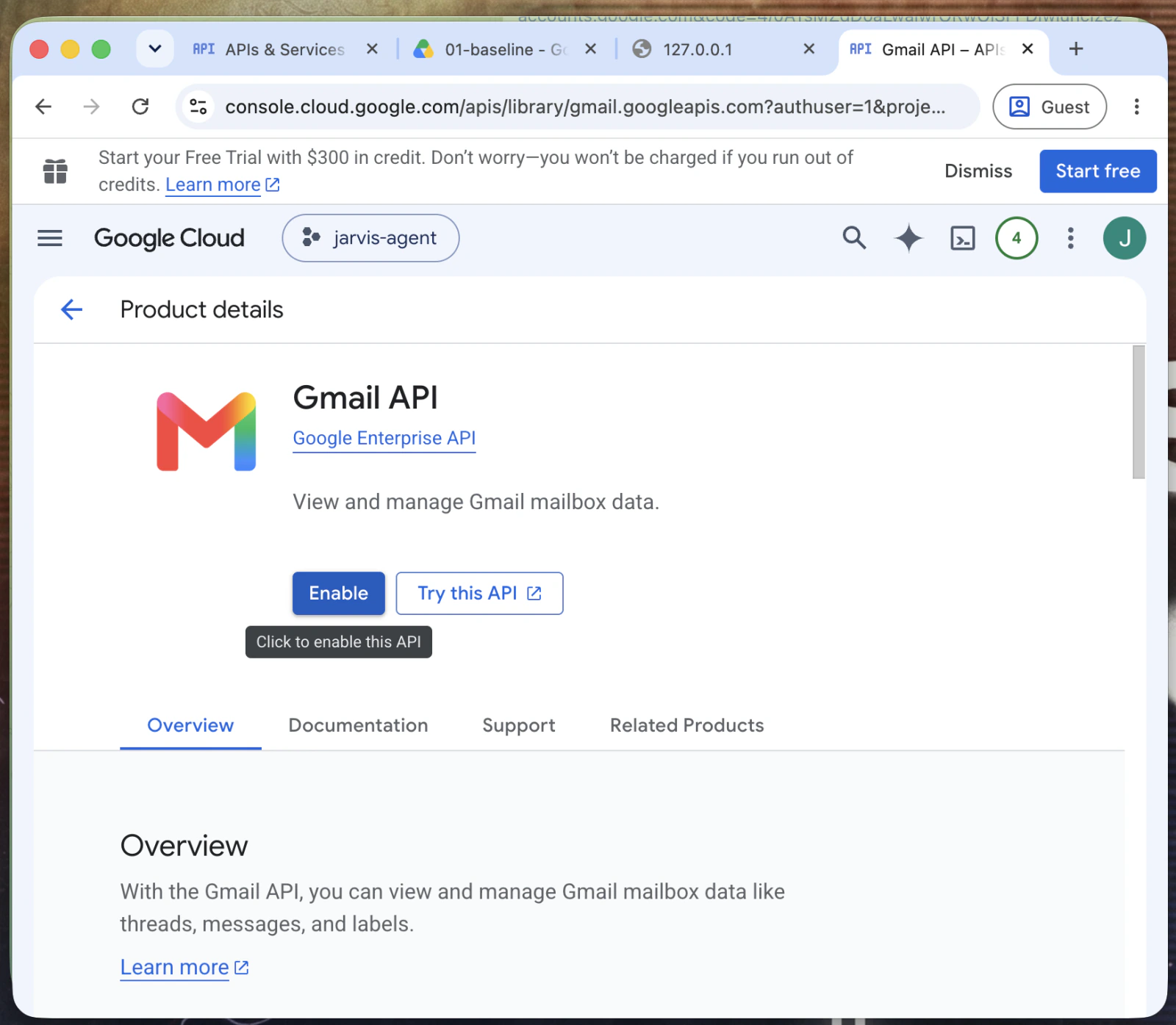1176x1025 pixels.
Task: Click the address bar URL
Action: click(x=585, y=107)
